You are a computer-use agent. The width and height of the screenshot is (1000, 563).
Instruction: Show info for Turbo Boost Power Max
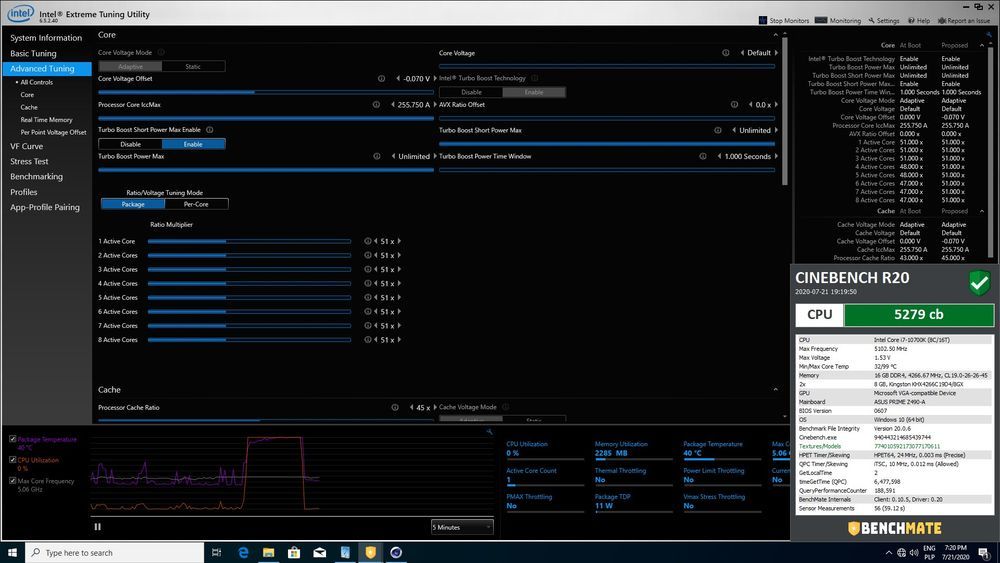(377, 156)
